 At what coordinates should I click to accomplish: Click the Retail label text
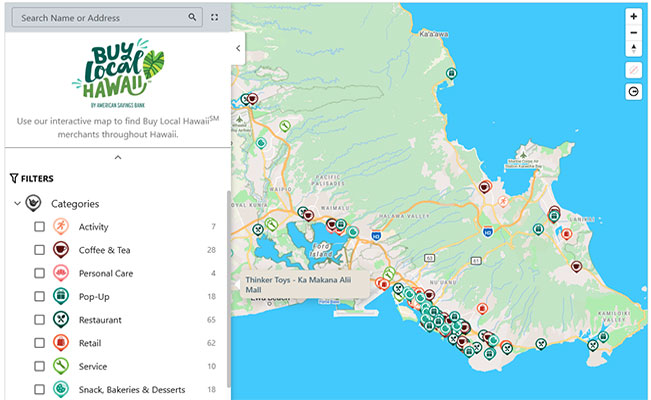pyautogui.click(x=90, y=343)
